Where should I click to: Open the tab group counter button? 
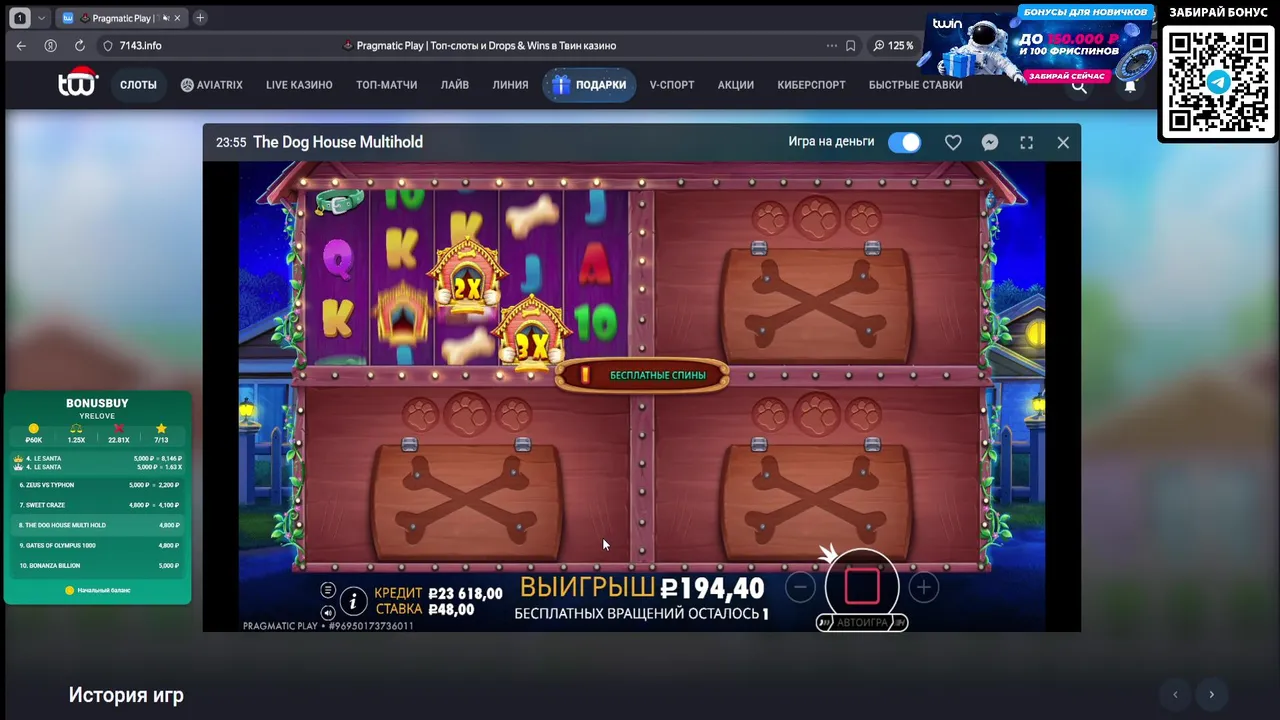pyautogui.click(x=20, y=18)
